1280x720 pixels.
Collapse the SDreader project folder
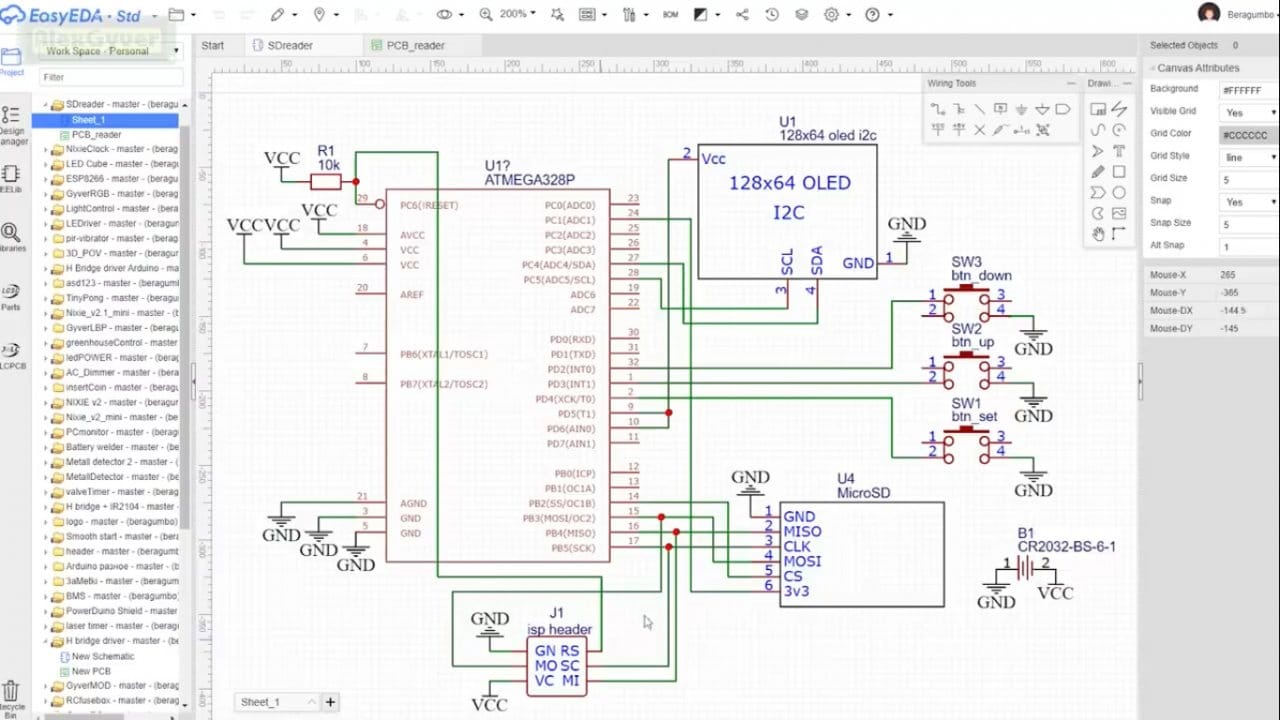[x=46, y=104]
